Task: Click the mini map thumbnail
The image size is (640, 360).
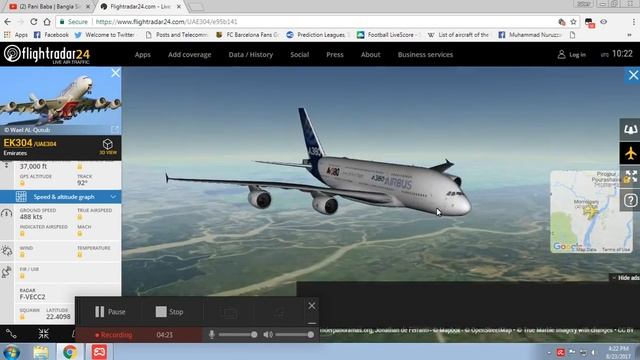Action: tap(591, 211)
